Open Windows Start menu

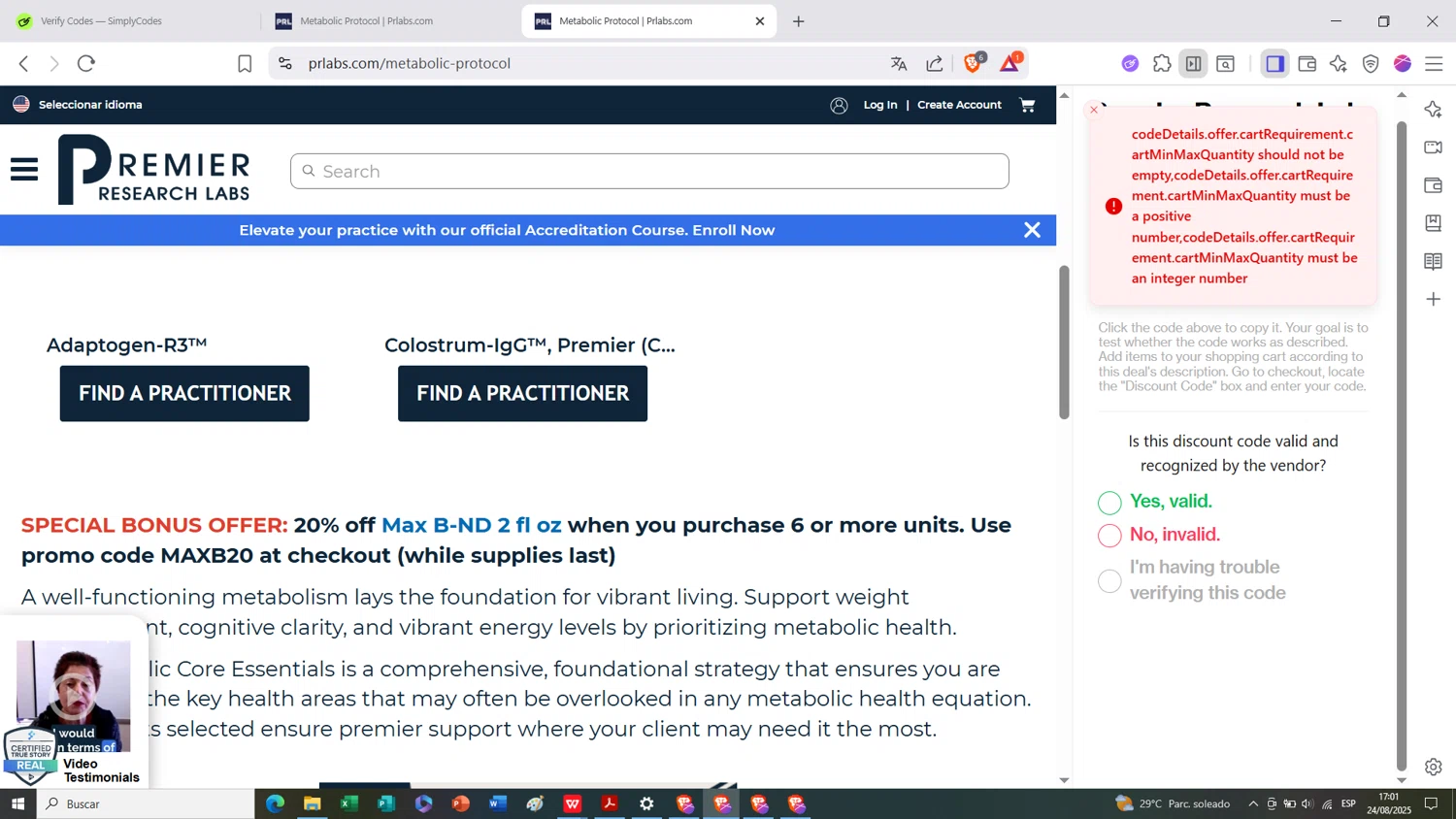pos(17,803)
